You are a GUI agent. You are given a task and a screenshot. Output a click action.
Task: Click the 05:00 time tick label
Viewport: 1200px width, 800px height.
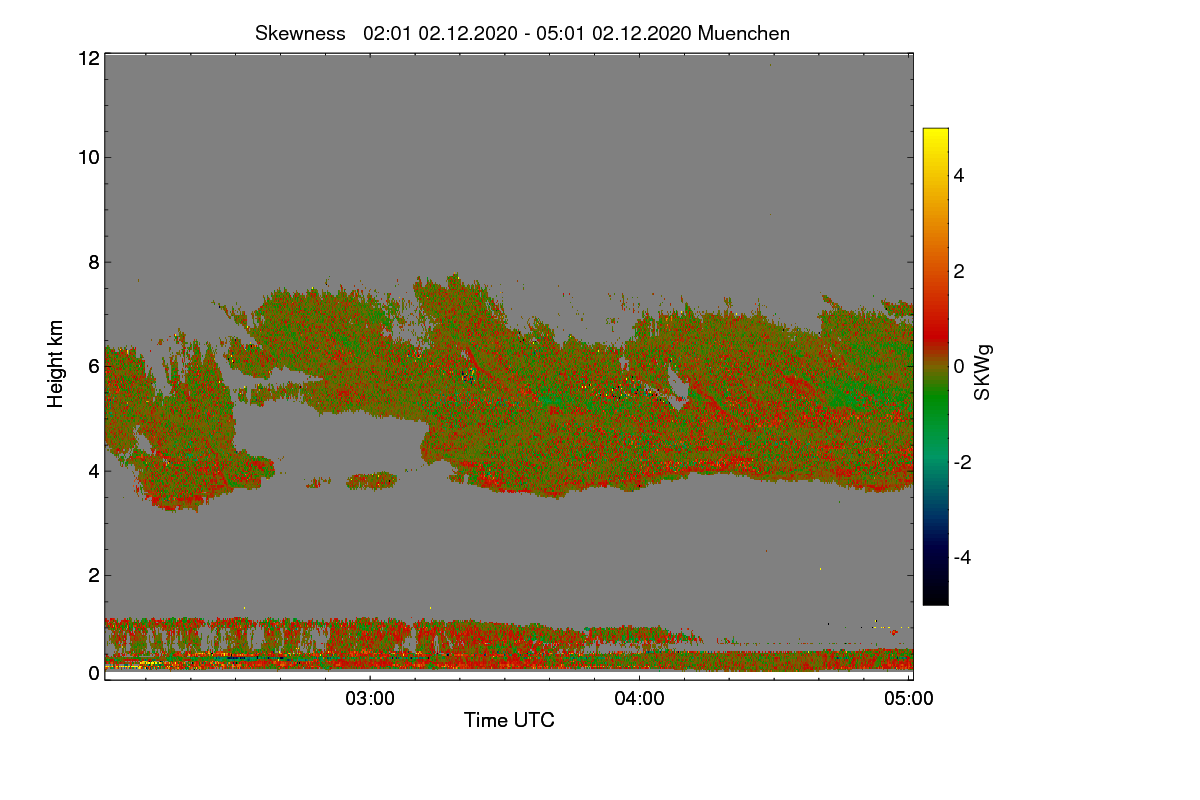click(909, 698)
